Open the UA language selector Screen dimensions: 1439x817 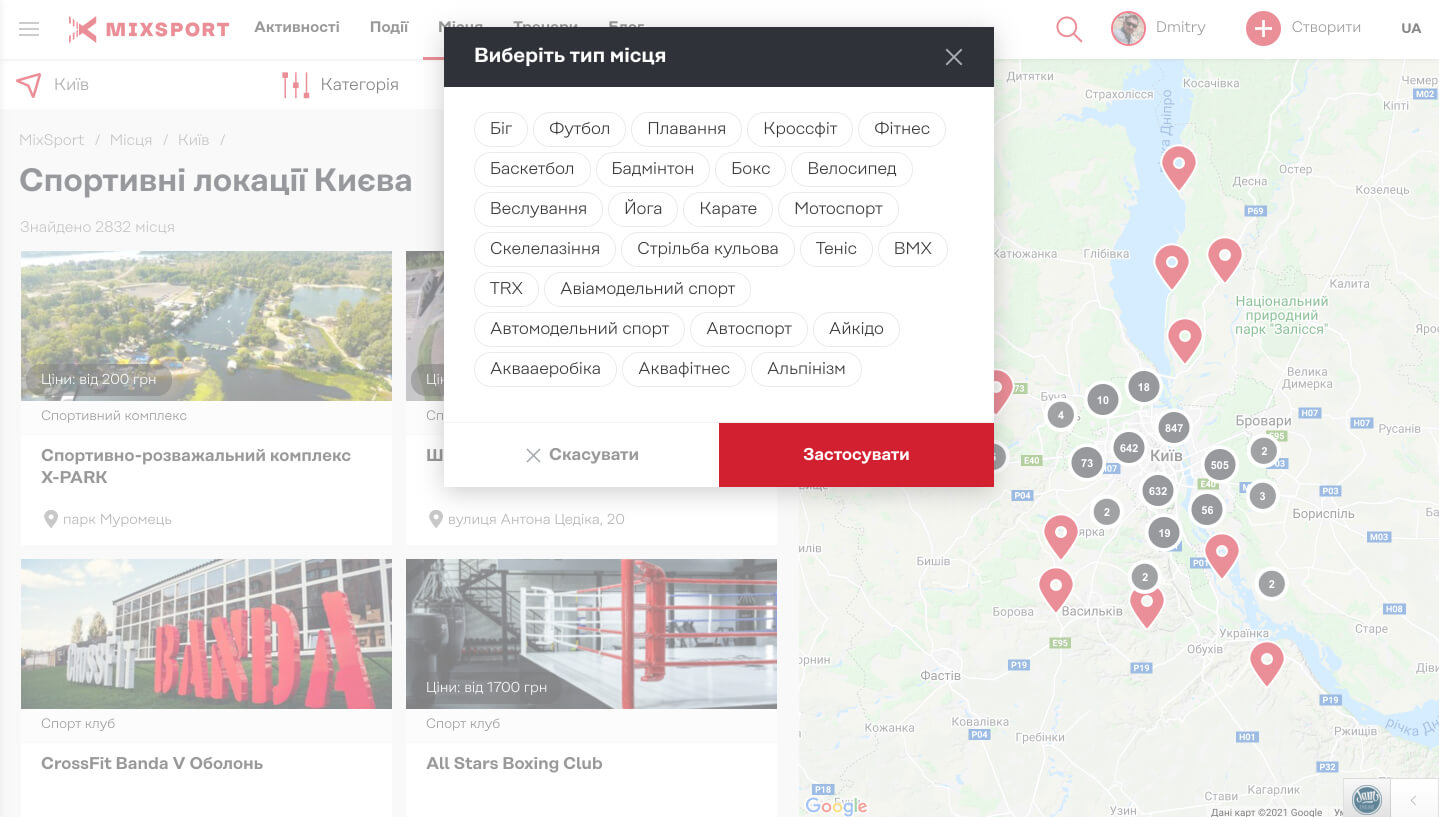click(1410, 28)
